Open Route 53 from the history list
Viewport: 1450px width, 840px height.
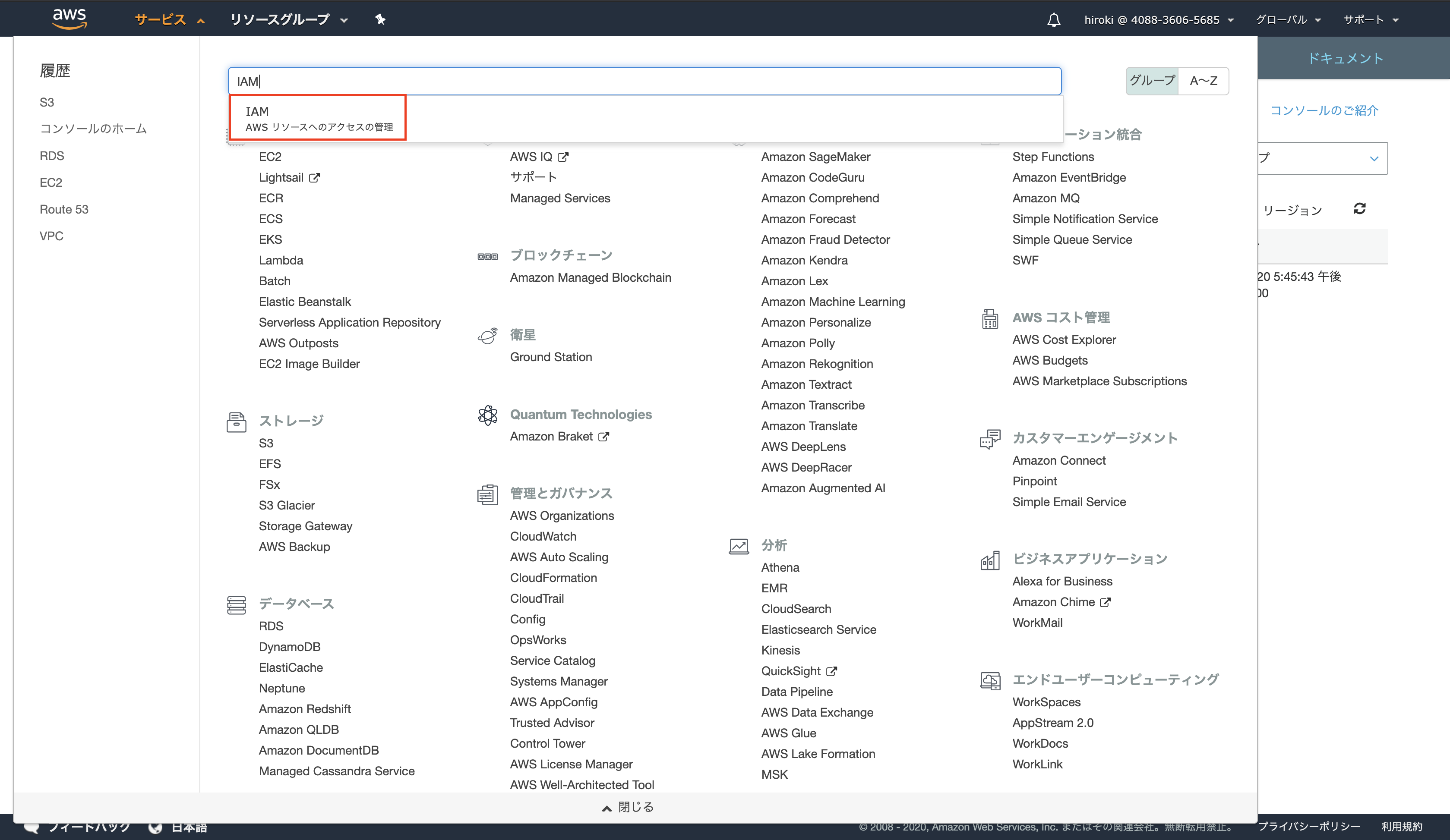pyautogui.click(x=64, y=209)
